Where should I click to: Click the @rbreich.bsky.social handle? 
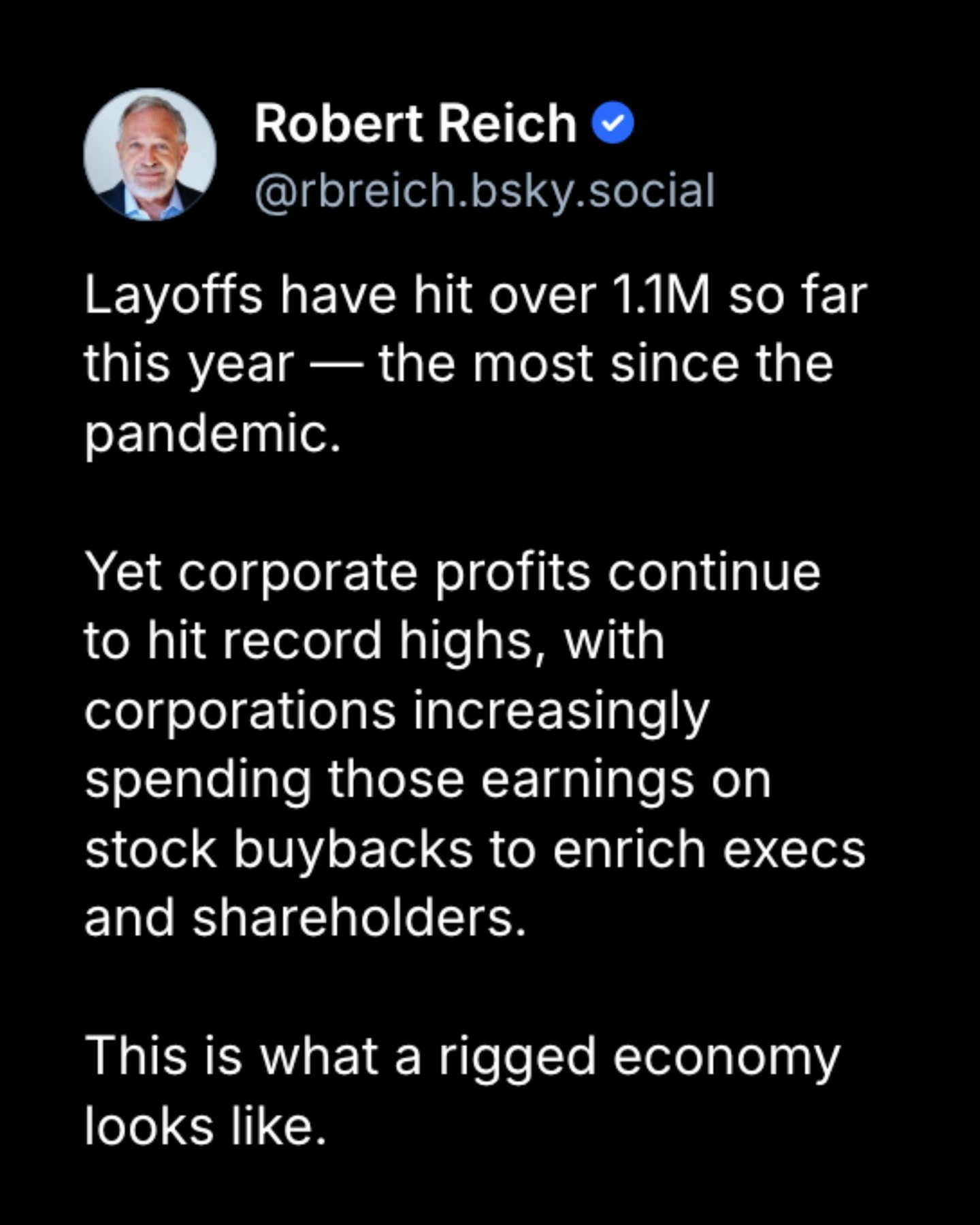[x=485, y=191]
